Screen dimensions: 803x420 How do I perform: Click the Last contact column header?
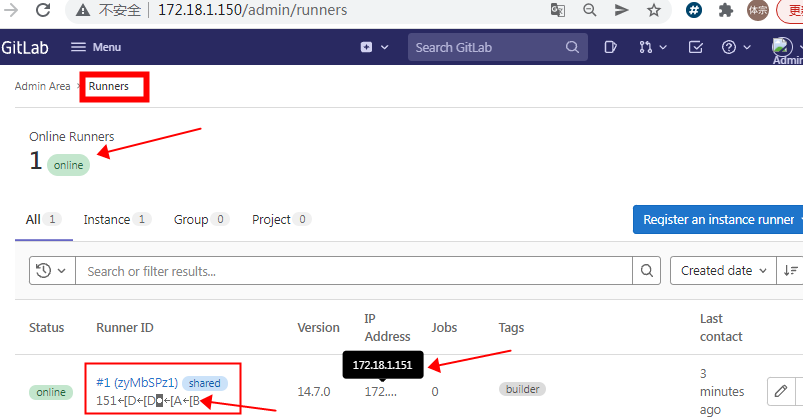pyautogui.click(x=721, y=328)
